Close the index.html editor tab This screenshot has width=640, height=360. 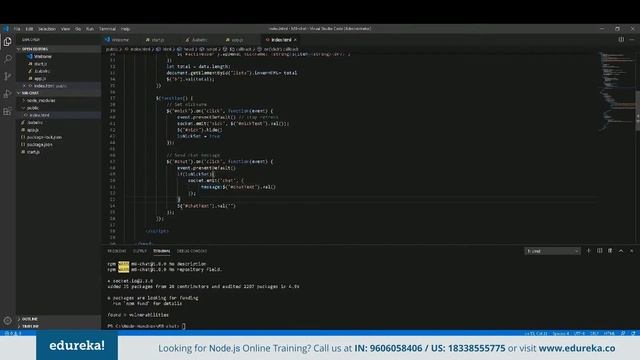(x=295, y=40)
